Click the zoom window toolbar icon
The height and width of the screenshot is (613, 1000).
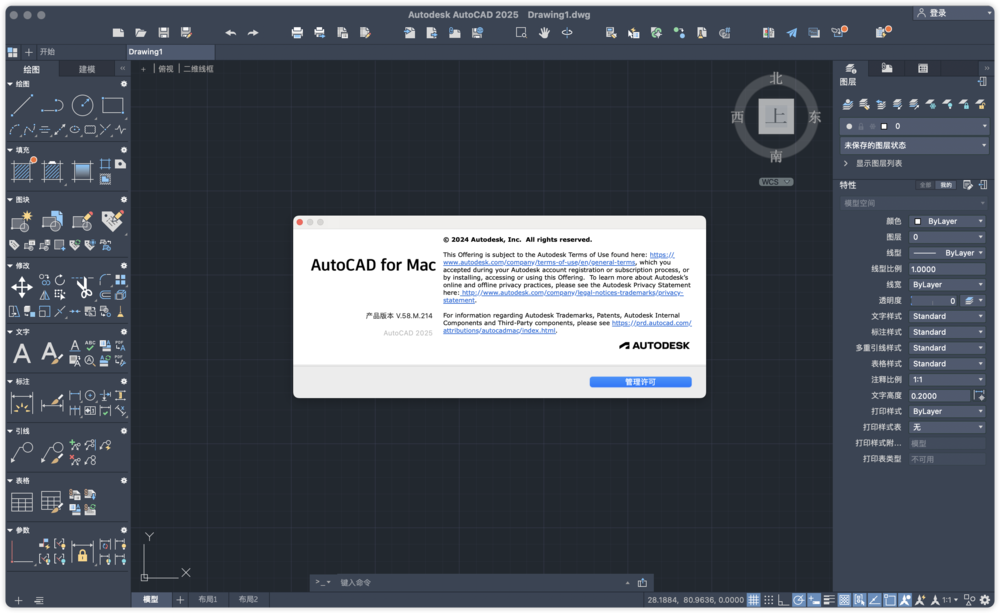[x=521, y=33]
